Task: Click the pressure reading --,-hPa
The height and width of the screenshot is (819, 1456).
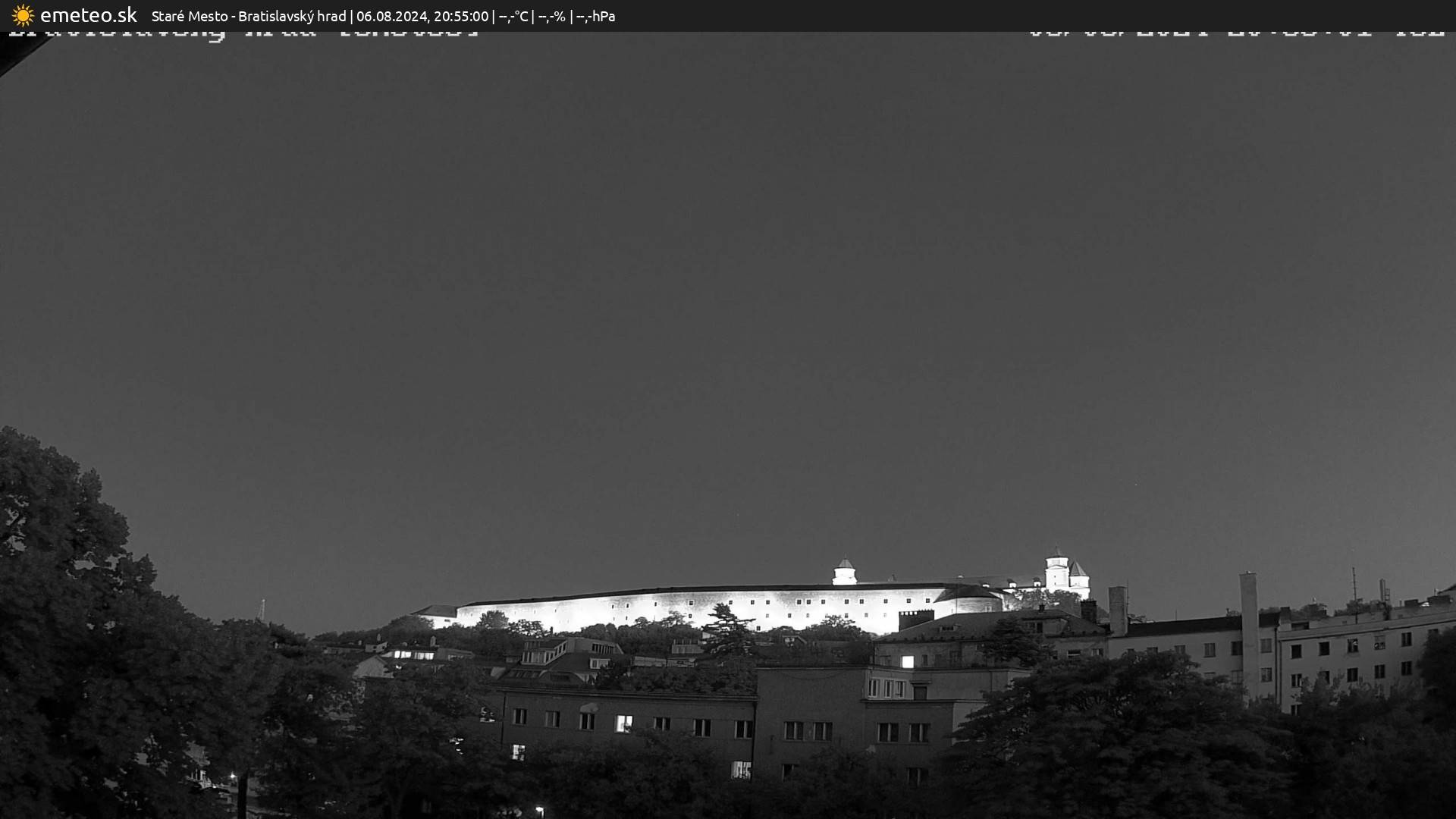Action: [596, 15]
